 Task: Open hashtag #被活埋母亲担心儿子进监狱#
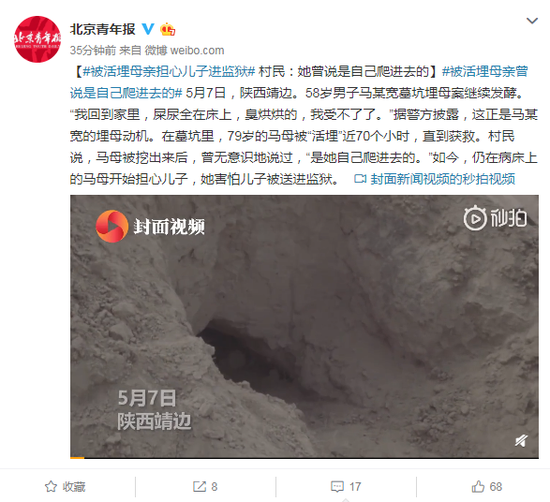point(169,72)
